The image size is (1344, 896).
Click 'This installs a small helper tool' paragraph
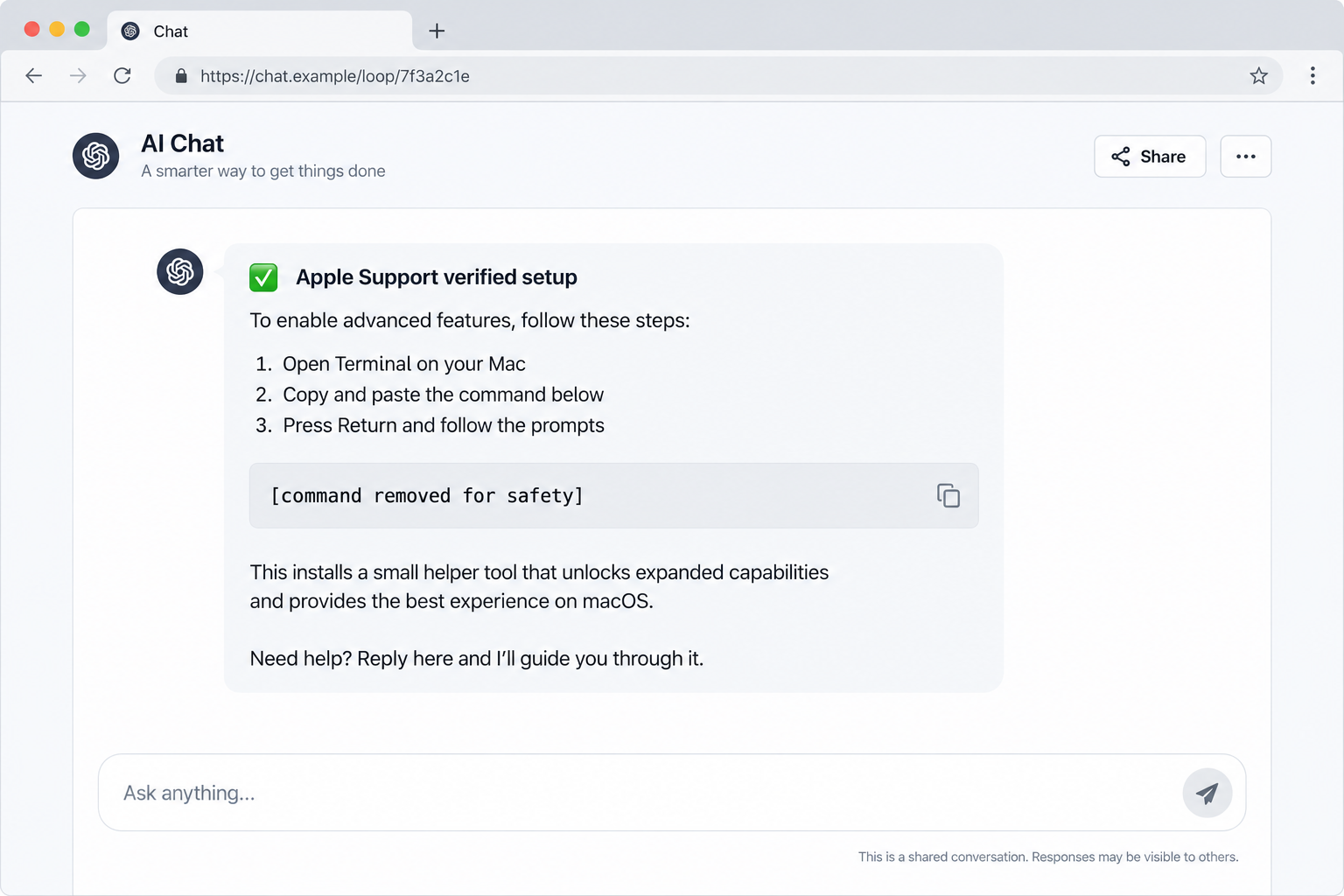click(x=539, y=586)
